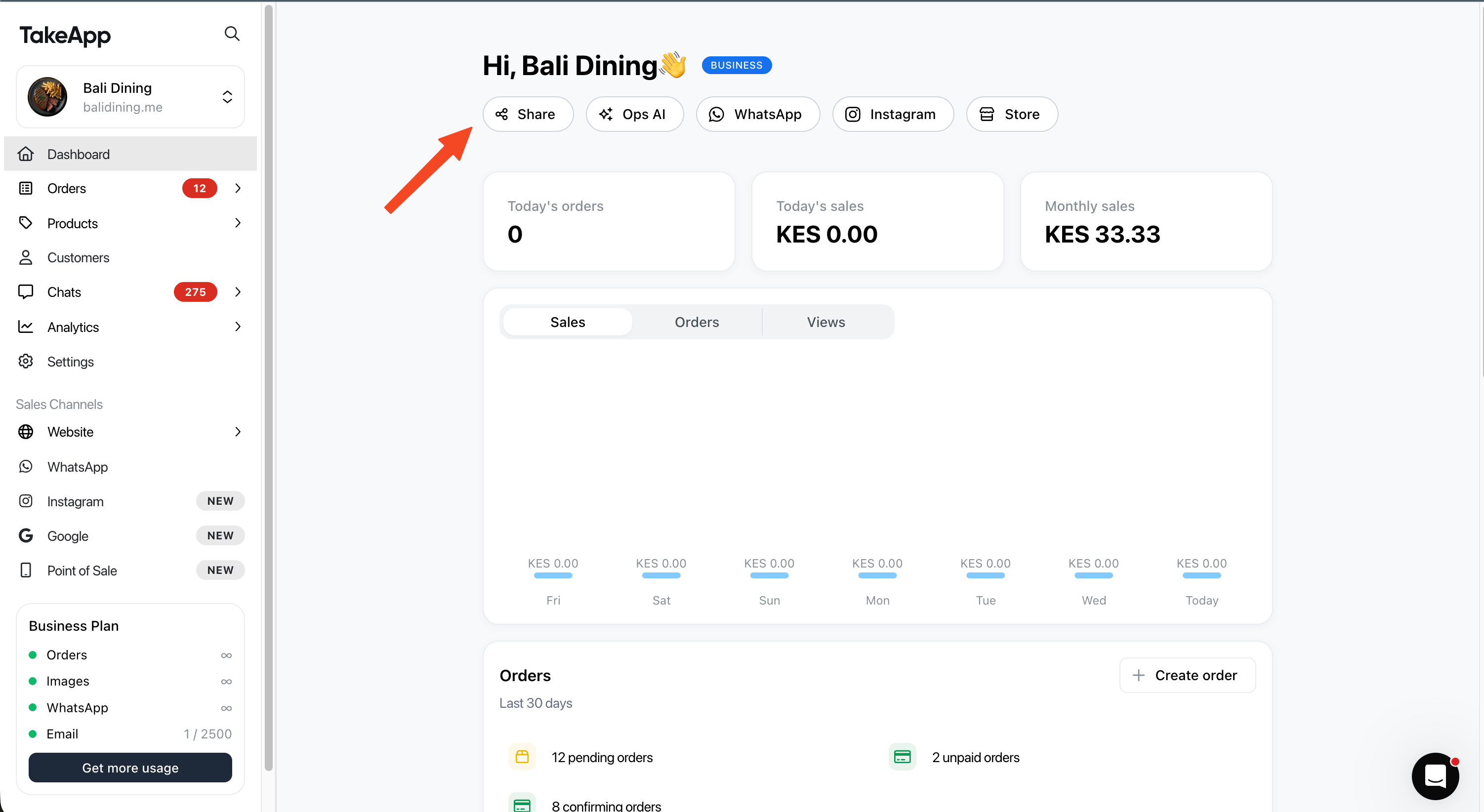Image resolution: width=1484 pixels, height=812 pixels.
Task: Expand the Orders submenu chevron
Action: (x=238, y=188)
